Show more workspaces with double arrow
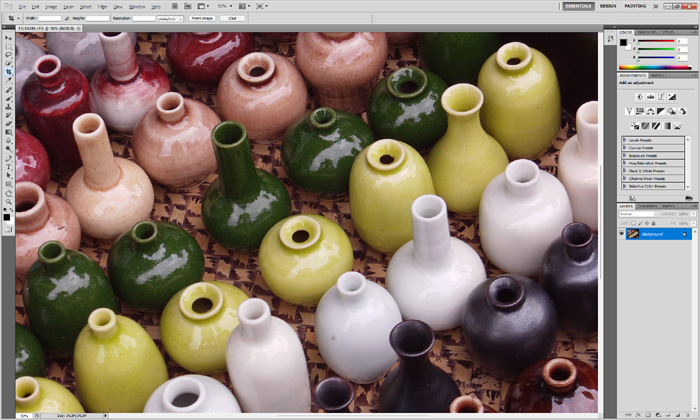 655,6
